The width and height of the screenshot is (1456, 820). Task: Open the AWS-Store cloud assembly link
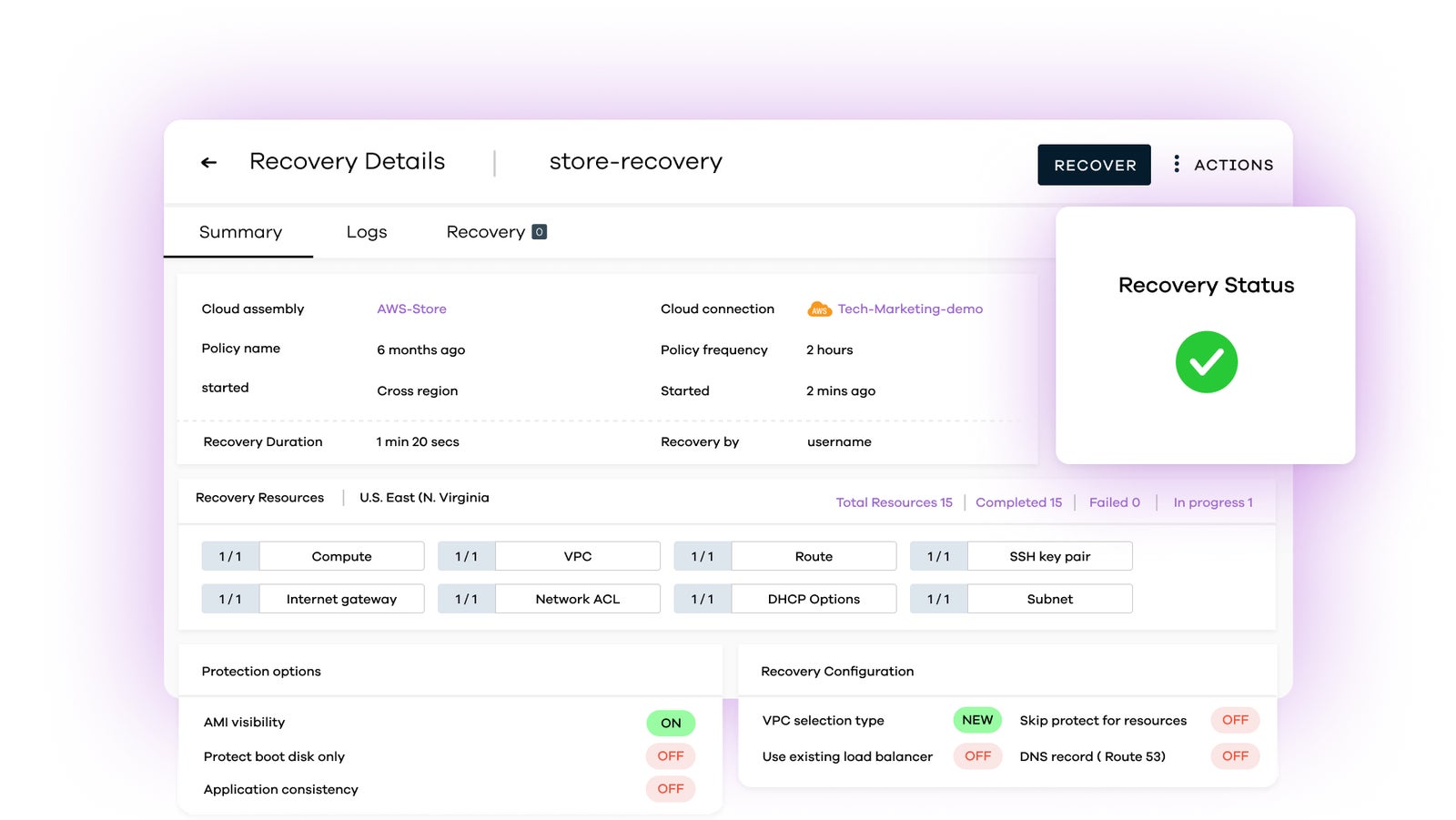[x=411, y=309]
